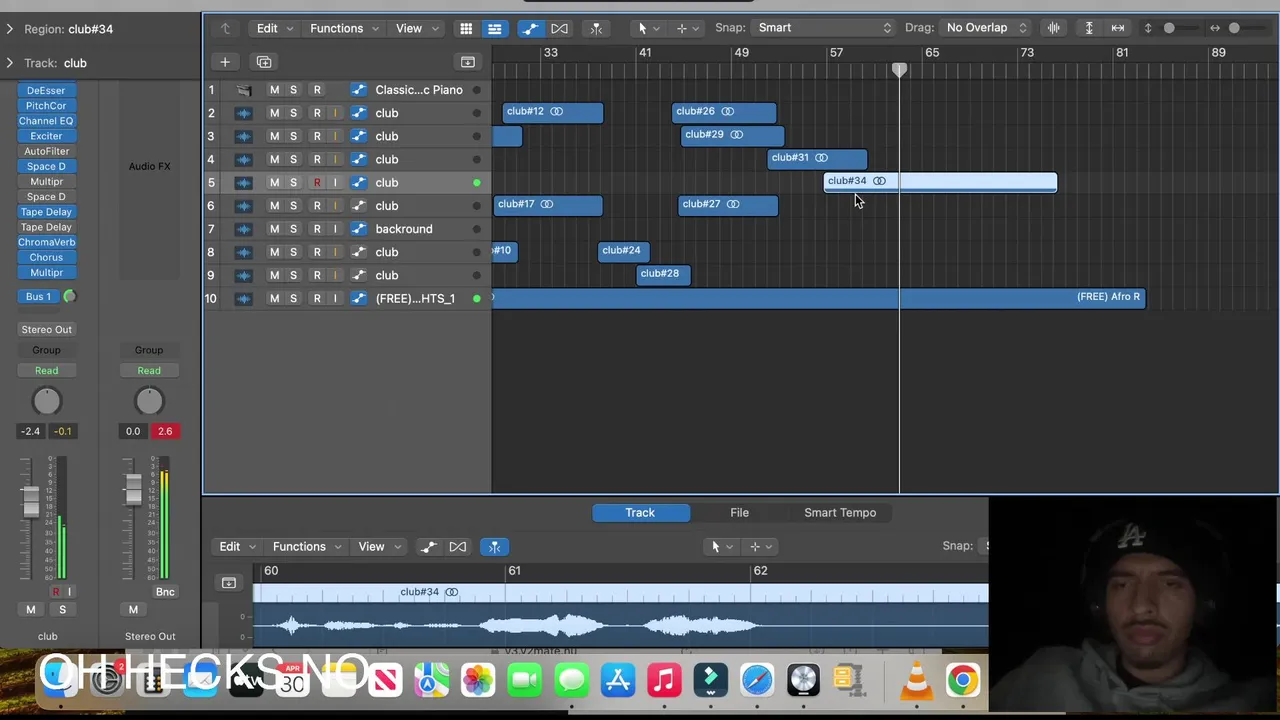Click the vertical auto zoom icon

[x=1089, y=28]
